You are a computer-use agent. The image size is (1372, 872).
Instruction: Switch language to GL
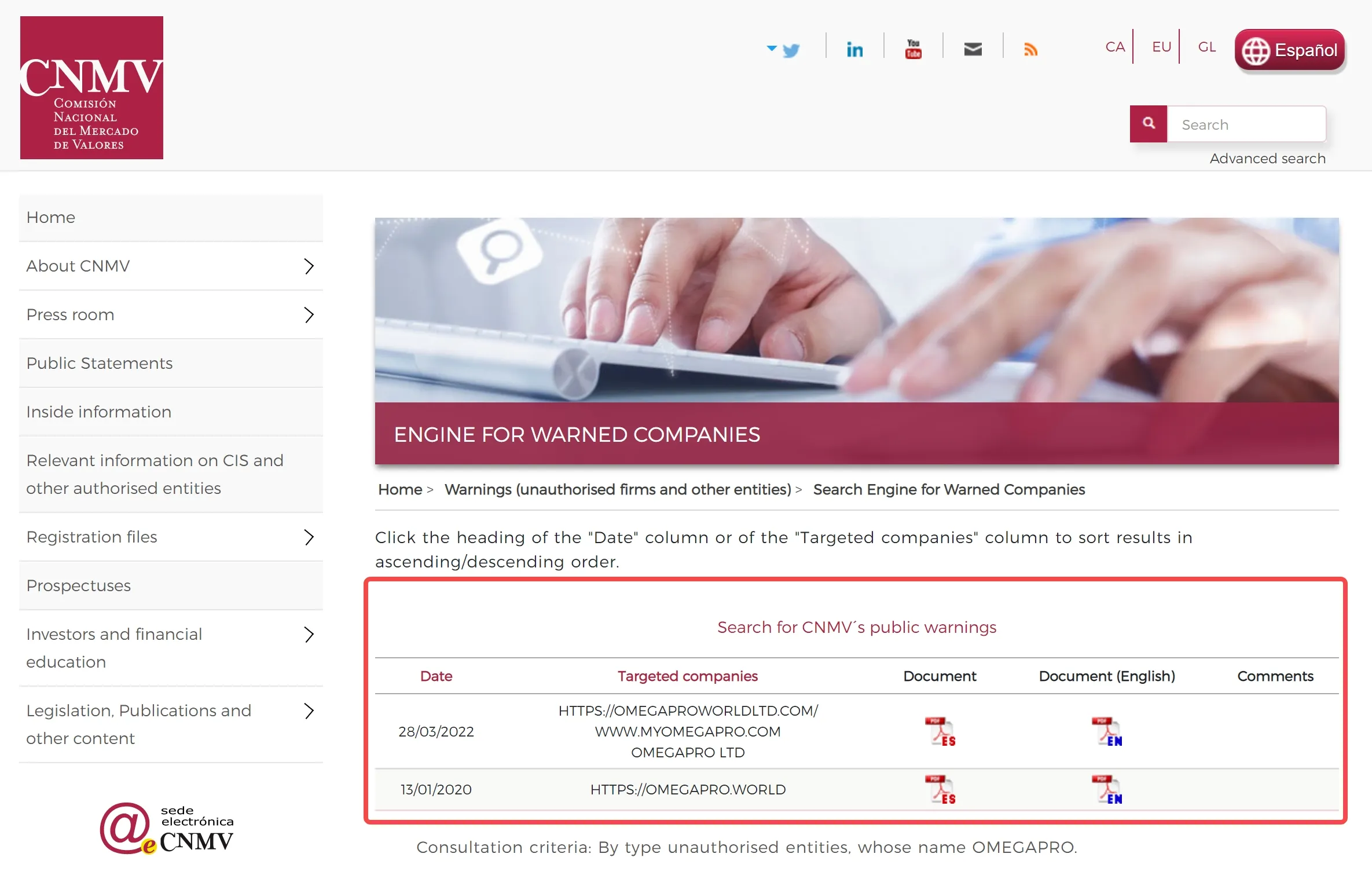coord(1207,47)
